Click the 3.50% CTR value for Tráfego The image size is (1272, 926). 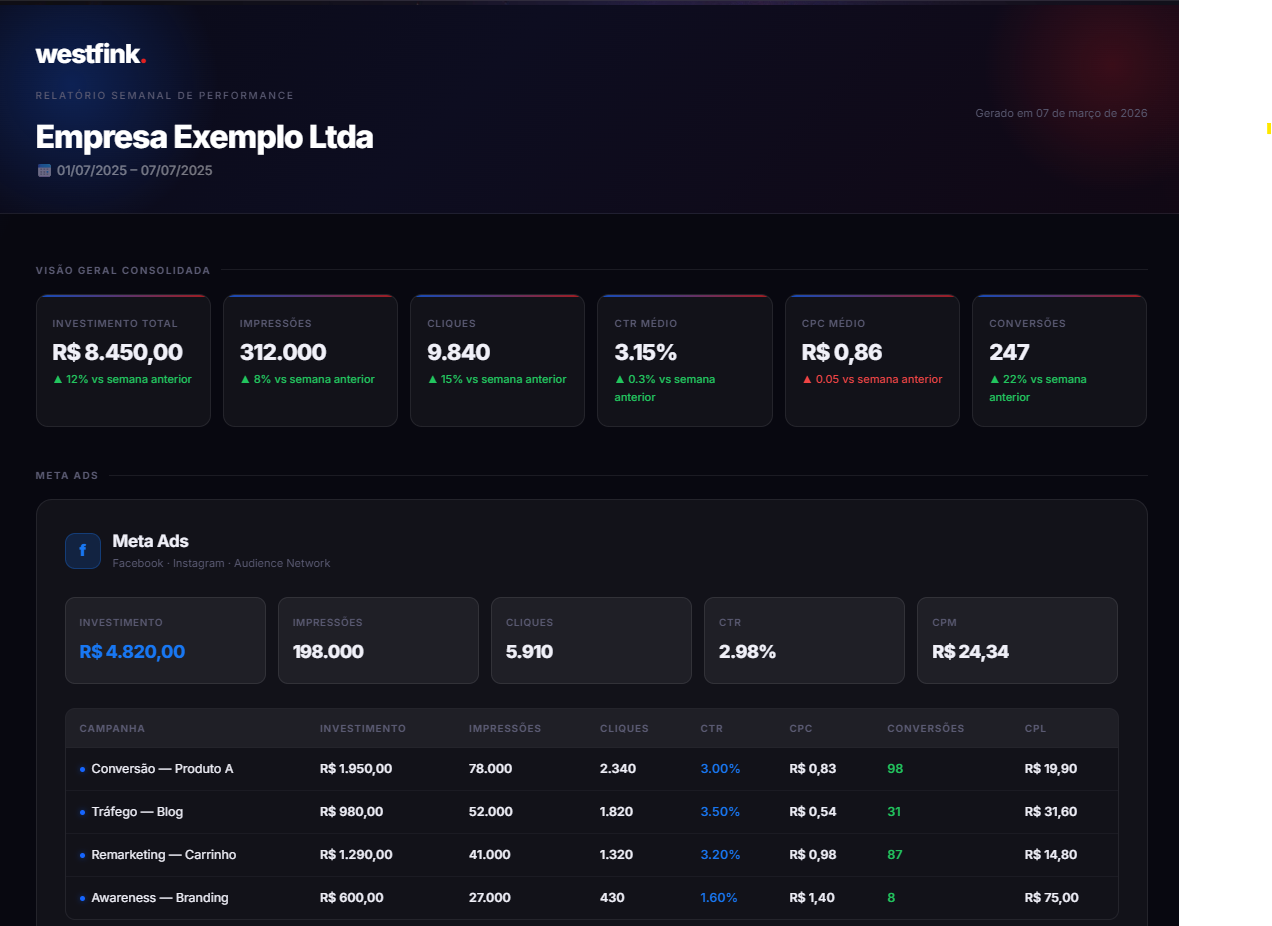tap(720, 812)
